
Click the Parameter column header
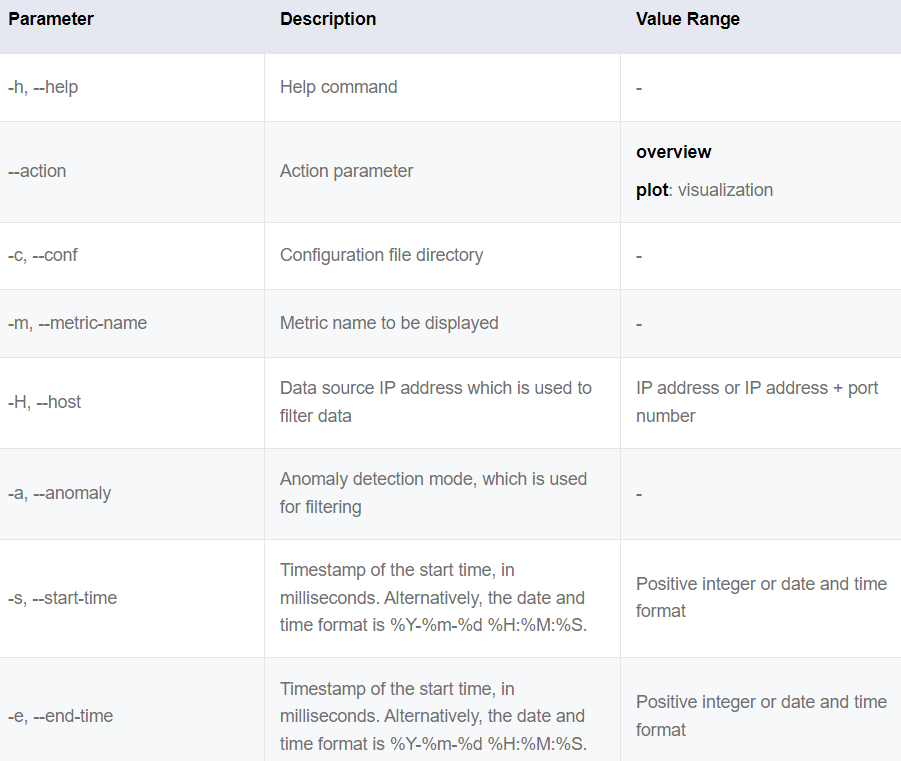click(51, 20)
